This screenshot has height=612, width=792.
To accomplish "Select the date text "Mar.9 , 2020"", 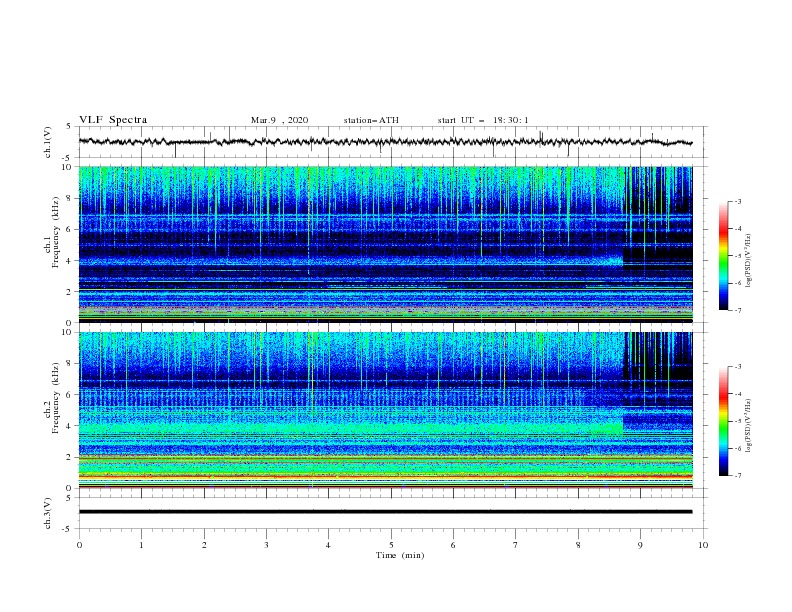I will (279, 120).
